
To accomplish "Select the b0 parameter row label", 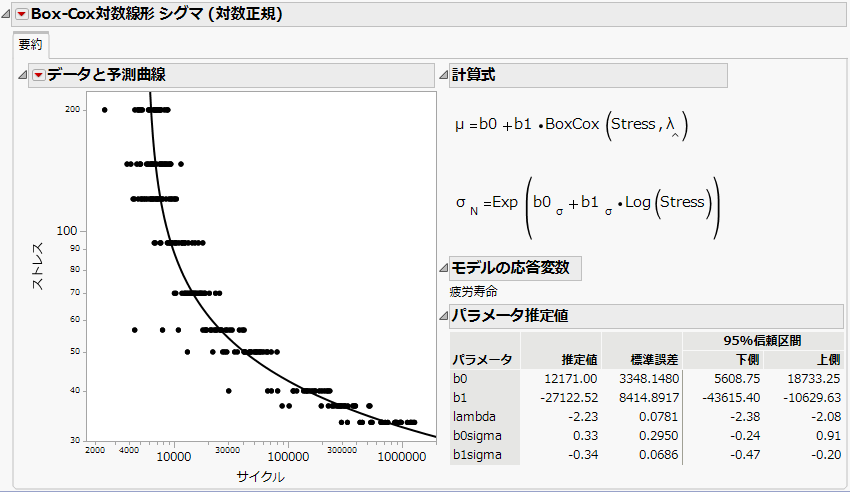I will click(460, 379).
